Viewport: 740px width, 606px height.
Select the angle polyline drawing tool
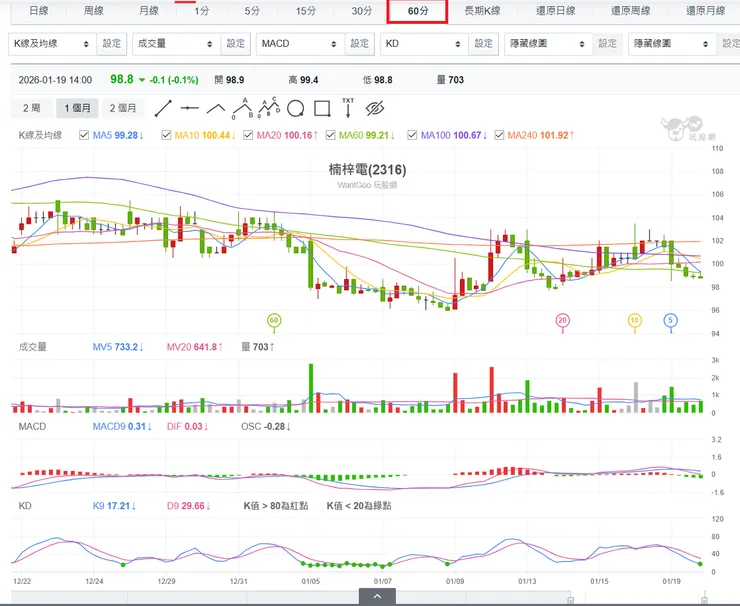click(x=216, y=109)
